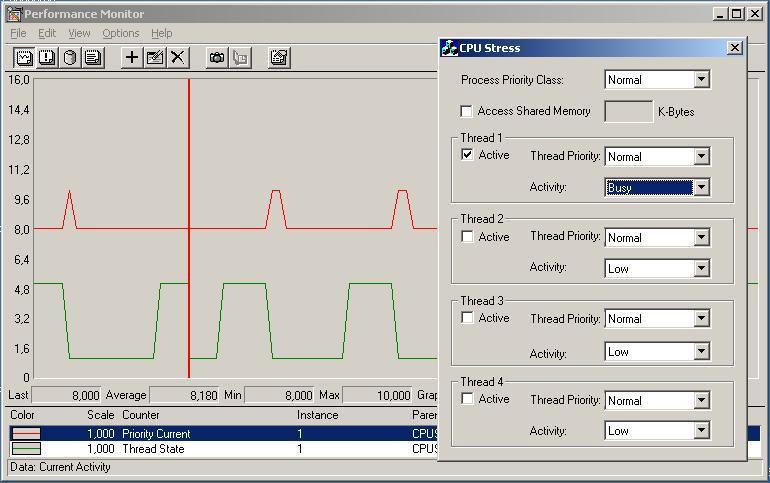Maximize the Performance Monitor window

737,14
